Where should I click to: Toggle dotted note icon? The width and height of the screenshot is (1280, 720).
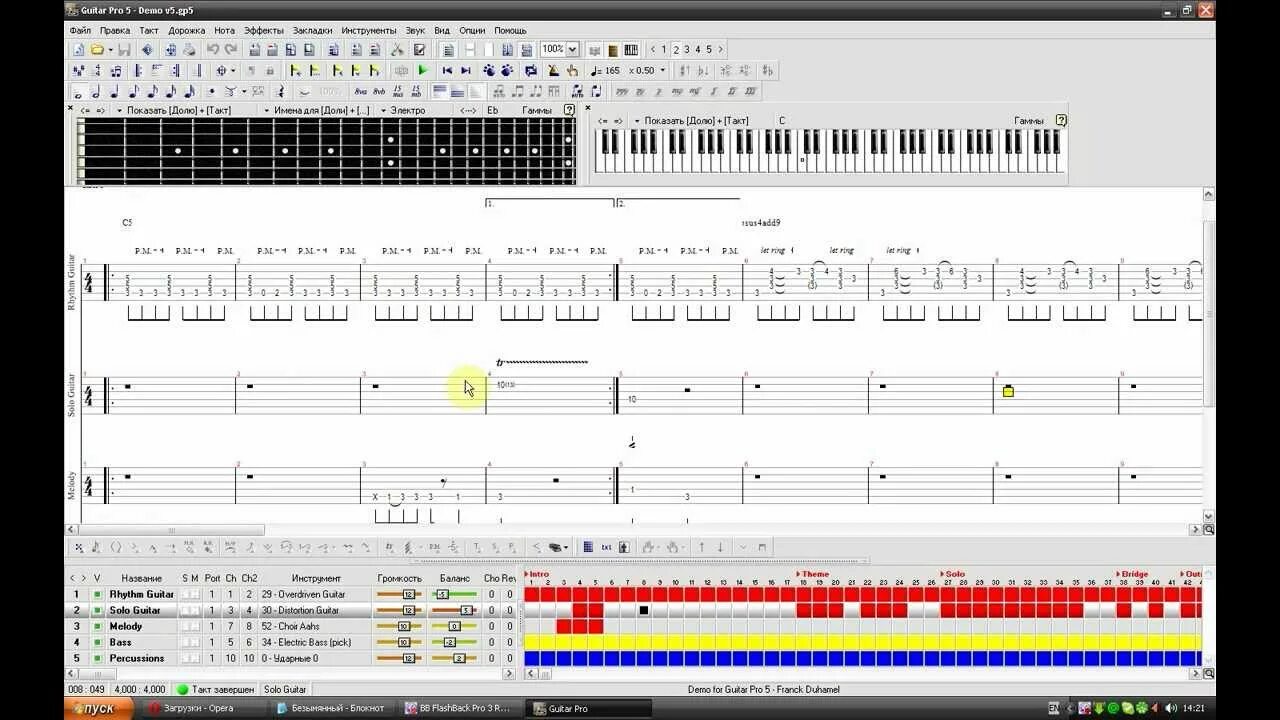coord(211,91)
